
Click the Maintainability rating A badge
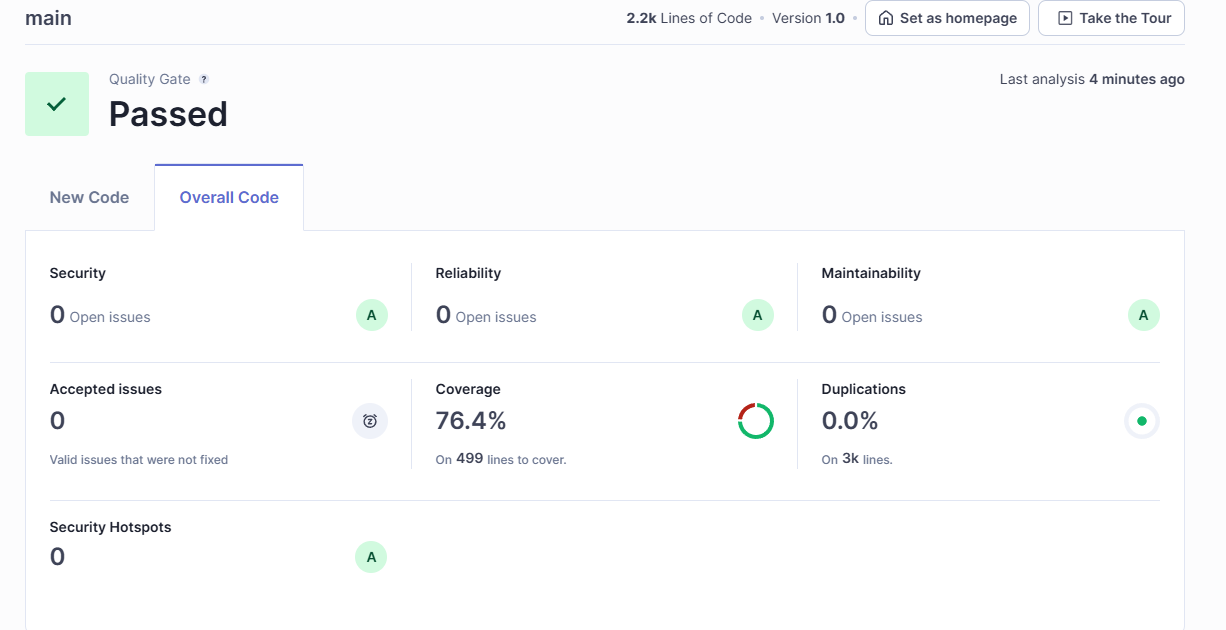(1143, 315)
